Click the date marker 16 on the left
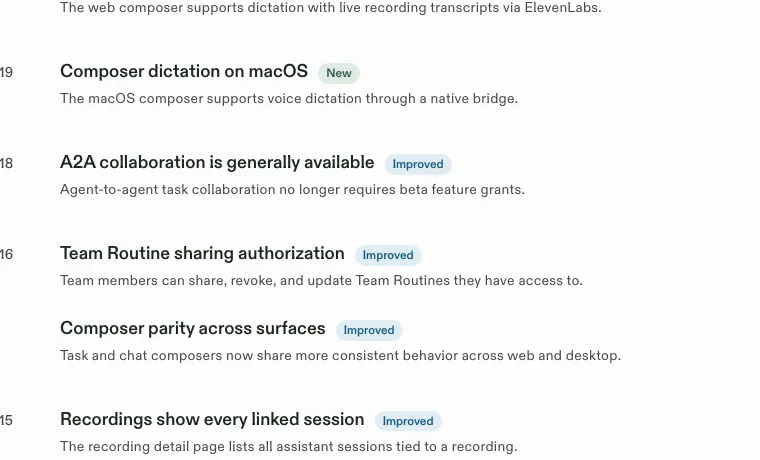Image resolution: width=760 pixels, height=460 pixels. (6, 254)
